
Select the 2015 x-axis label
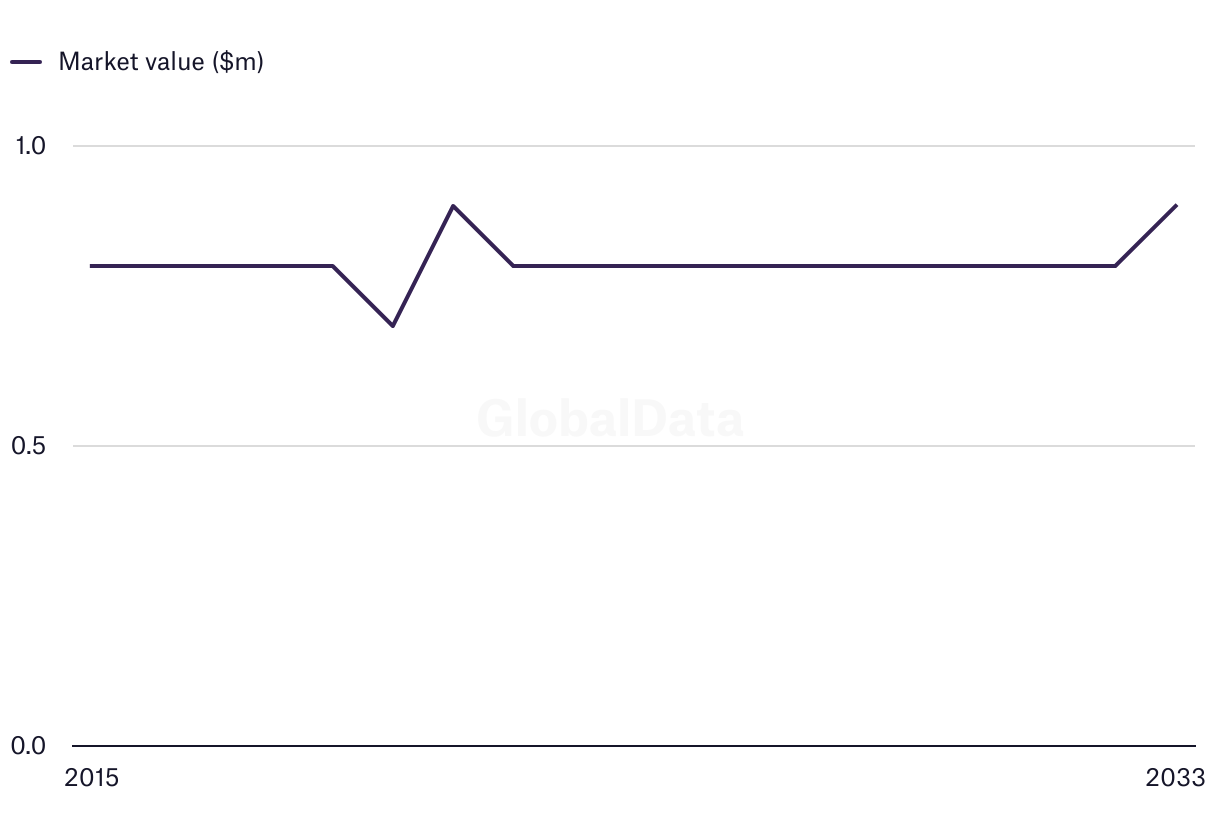91,778
